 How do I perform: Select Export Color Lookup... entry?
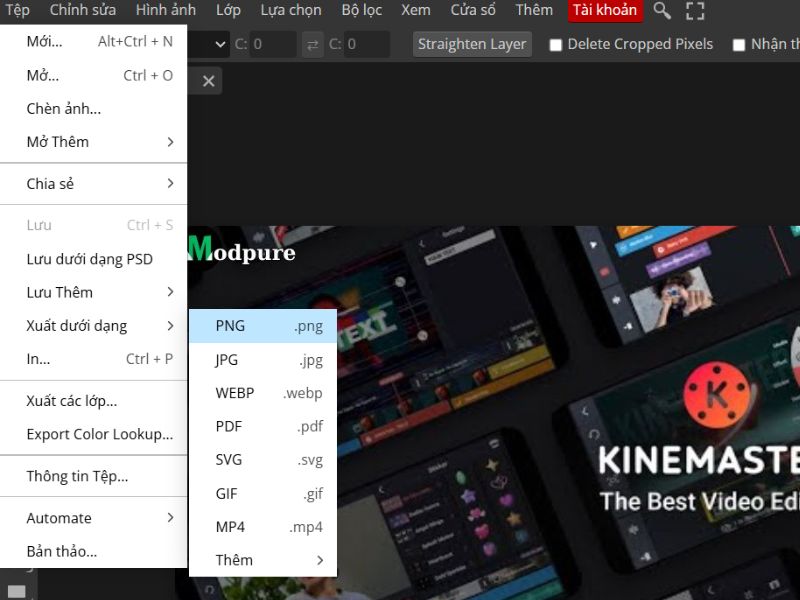(x=93, y=434)
